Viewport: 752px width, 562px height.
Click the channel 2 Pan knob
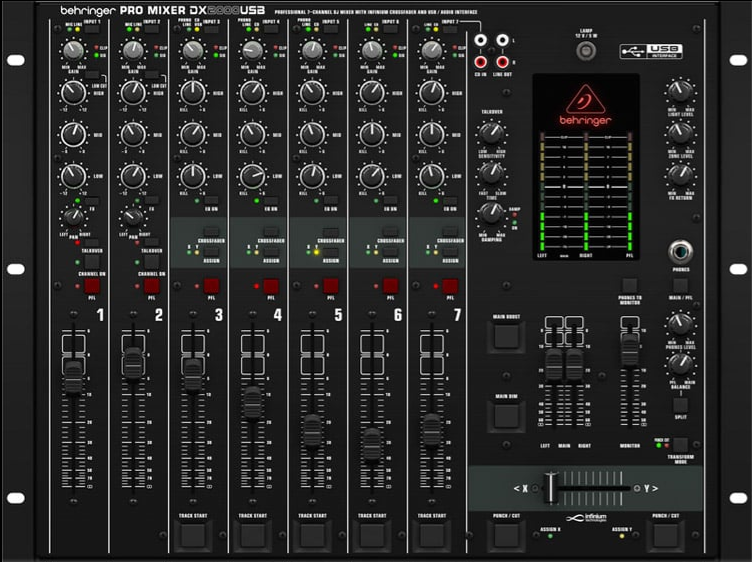(131, 216)
